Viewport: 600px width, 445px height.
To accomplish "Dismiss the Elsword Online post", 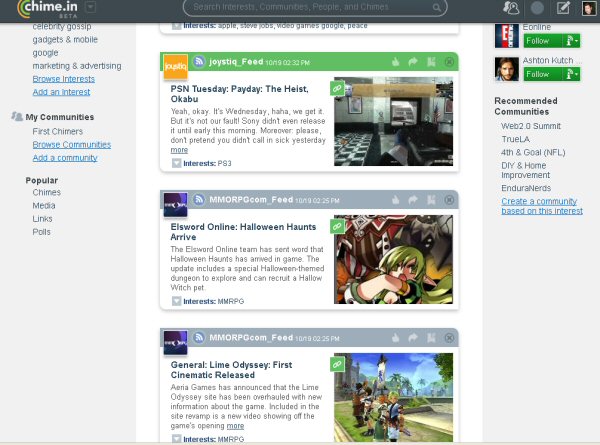I will [x=449, y=200].
